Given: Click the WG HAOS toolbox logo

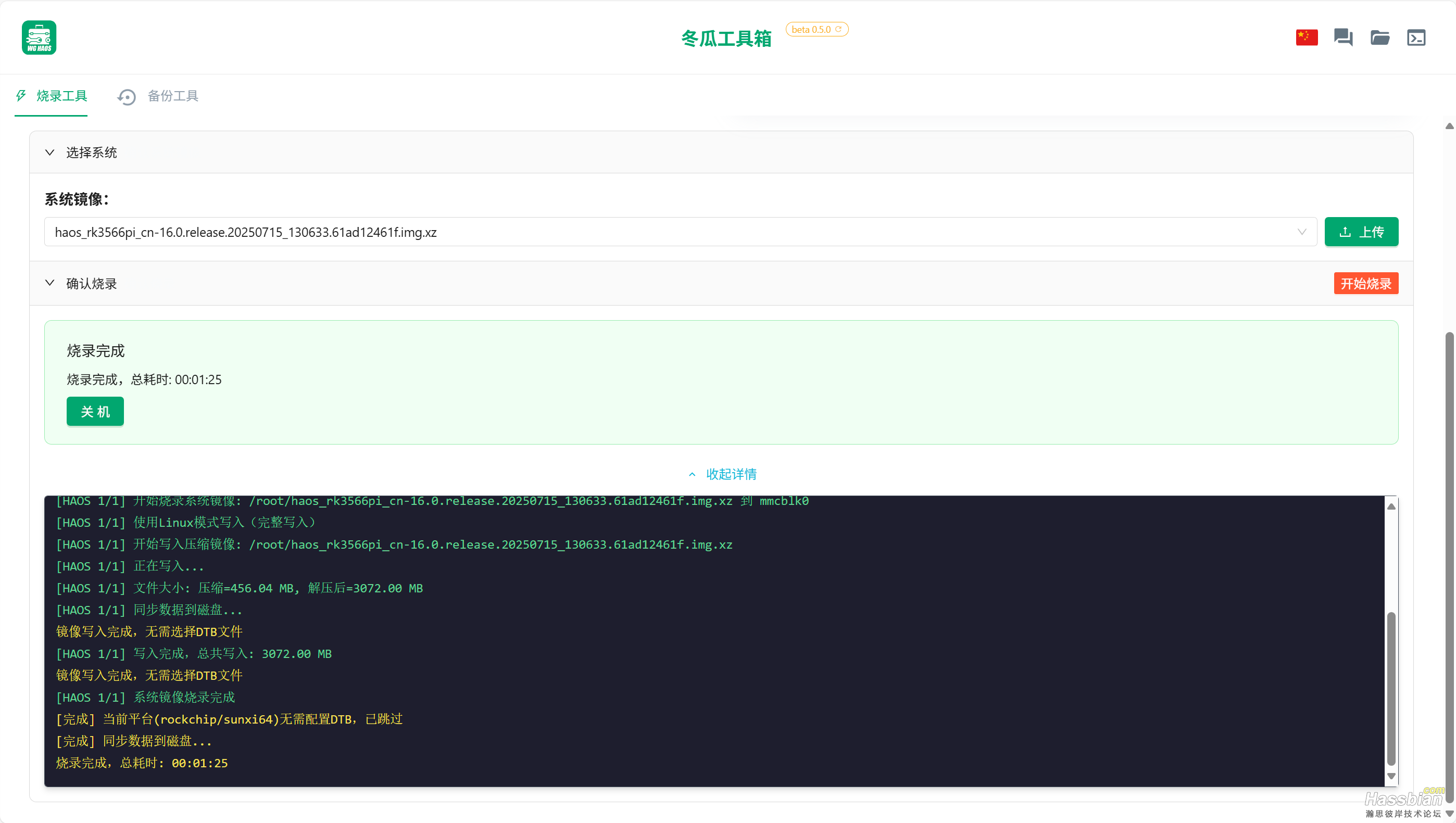Looking at the screenshot, I should (39, 37).
